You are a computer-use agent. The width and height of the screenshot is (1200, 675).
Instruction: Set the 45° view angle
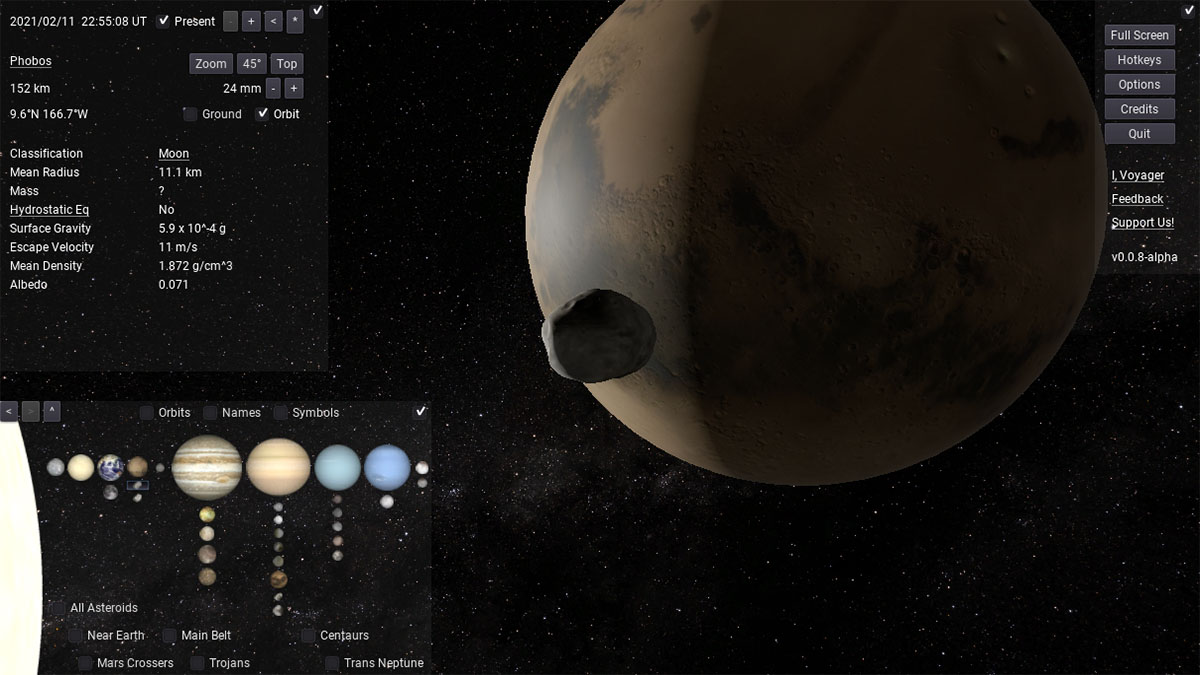click(251, 63)
